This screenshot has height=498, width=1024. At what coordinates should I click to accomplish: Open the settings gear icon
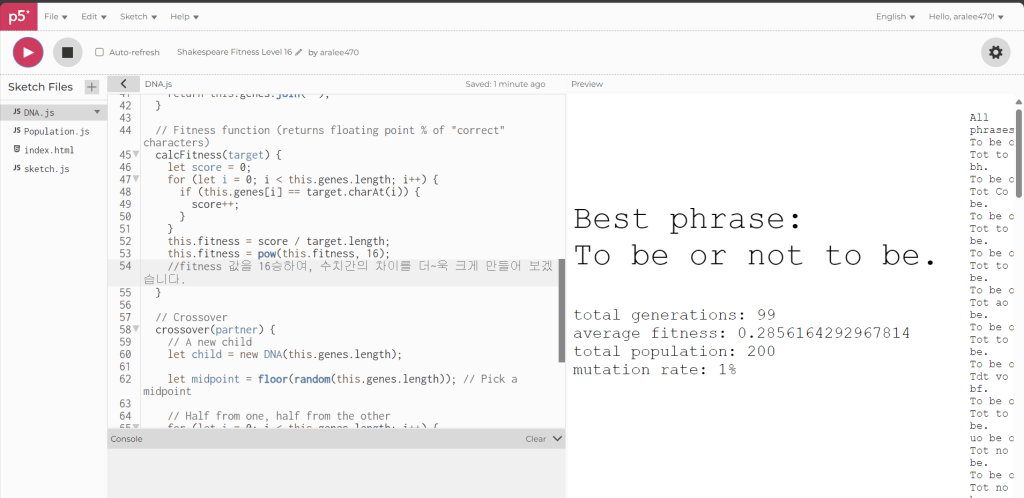tap(995, 52)
